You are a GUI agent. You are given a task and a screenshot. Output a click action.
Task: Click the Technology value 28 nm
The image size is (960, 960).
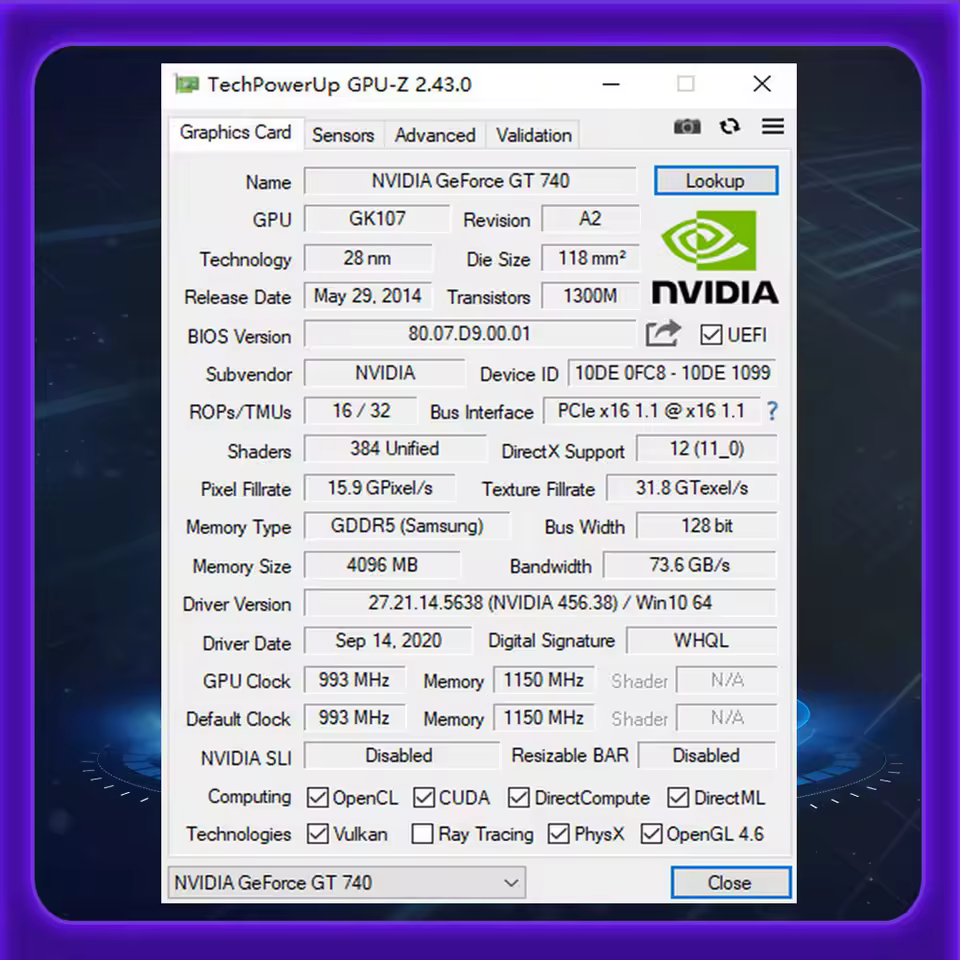[x=368, y=258]
